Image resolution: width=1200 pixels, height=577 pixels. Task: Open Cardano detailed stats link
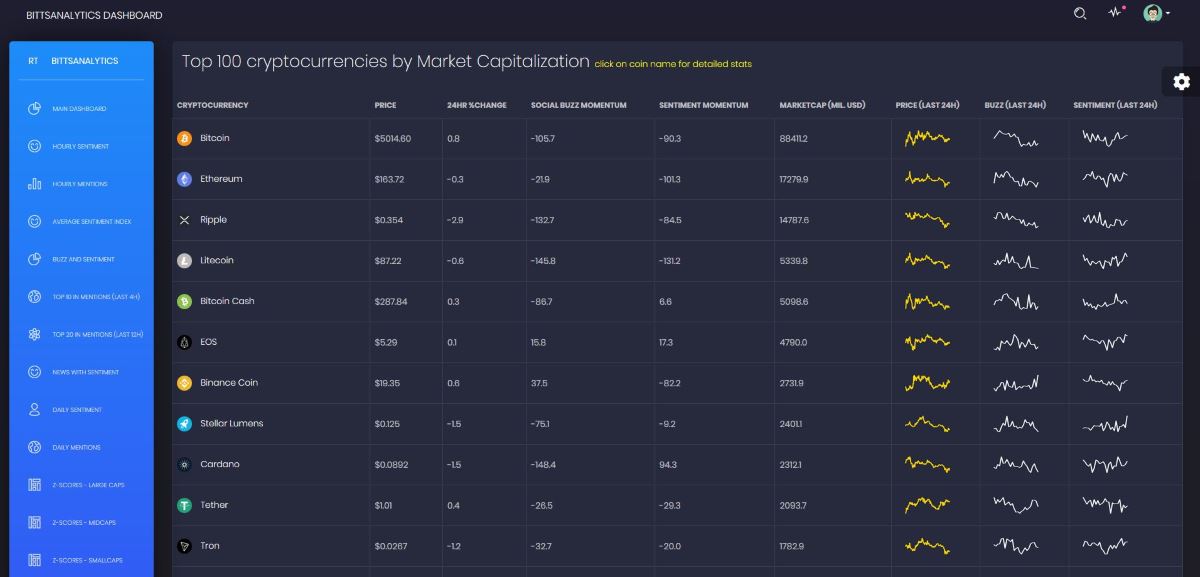[x=220, y=464]
